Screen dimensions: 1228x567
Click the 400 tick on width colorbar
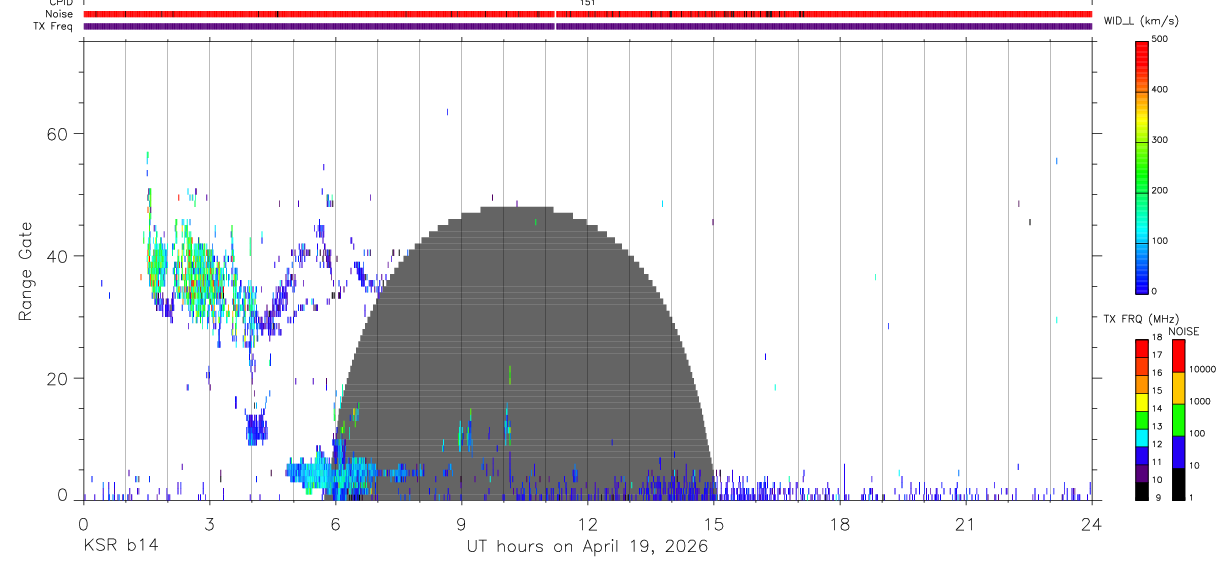[1160, 90]
